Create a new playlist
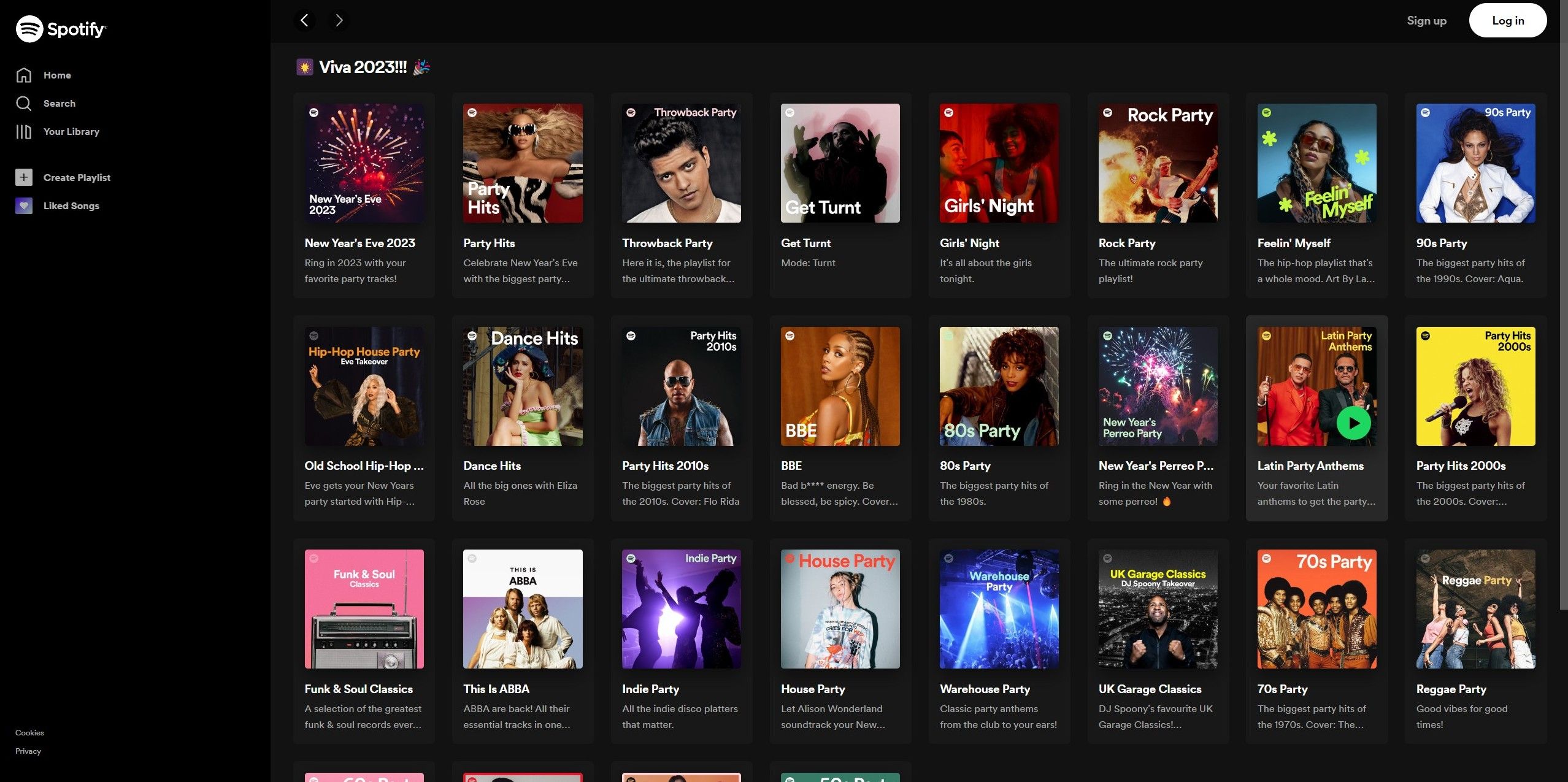 pos(77,177)
